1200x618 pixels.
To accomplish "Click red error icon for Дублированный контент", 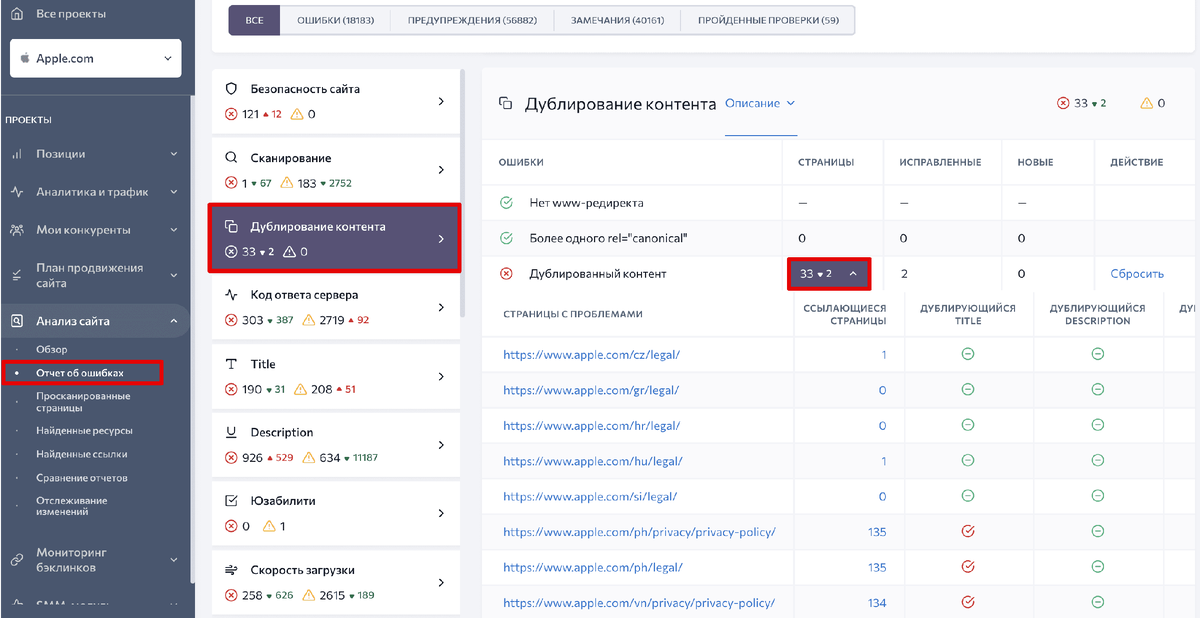I will point(506,273).
